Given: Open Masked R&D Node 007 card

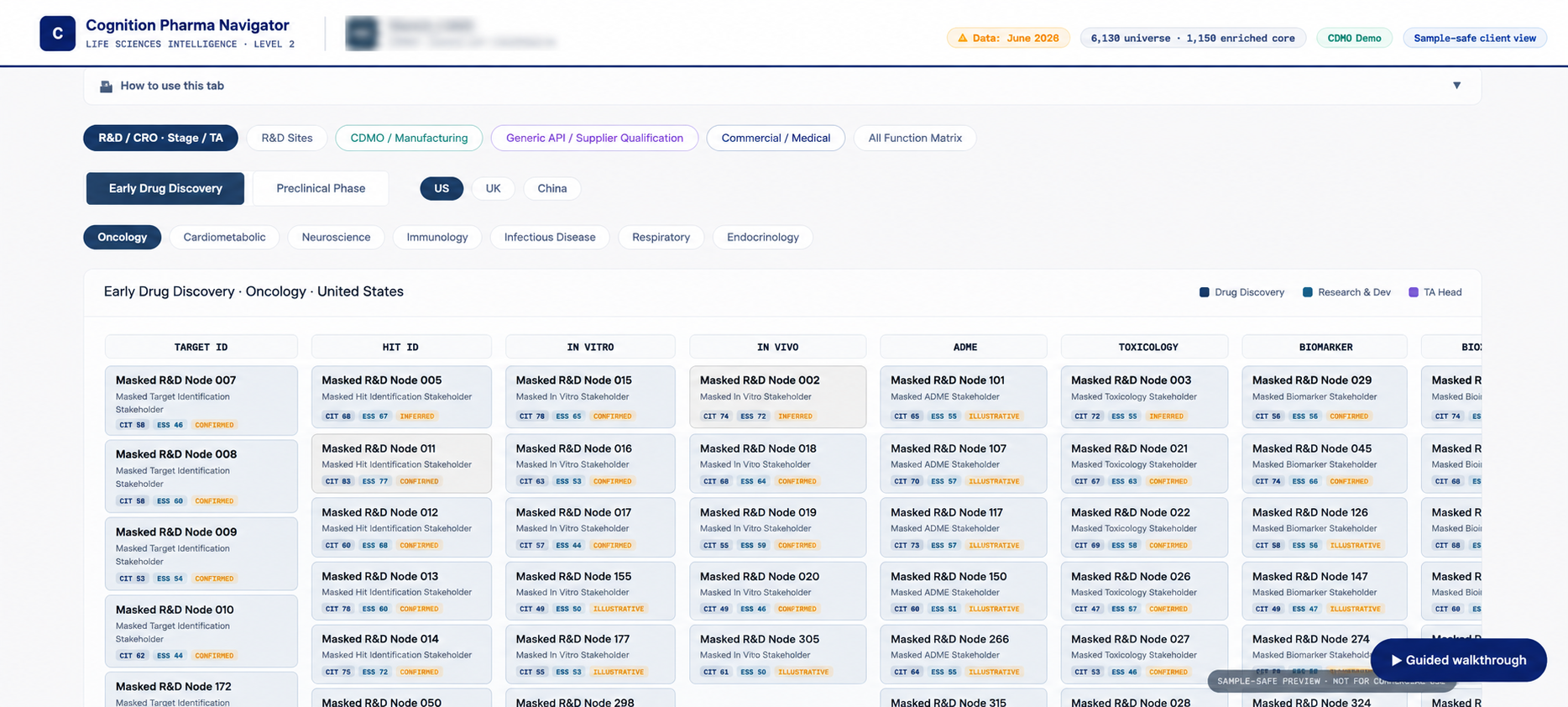Looking at the screenshot, I should pos(201,401).
